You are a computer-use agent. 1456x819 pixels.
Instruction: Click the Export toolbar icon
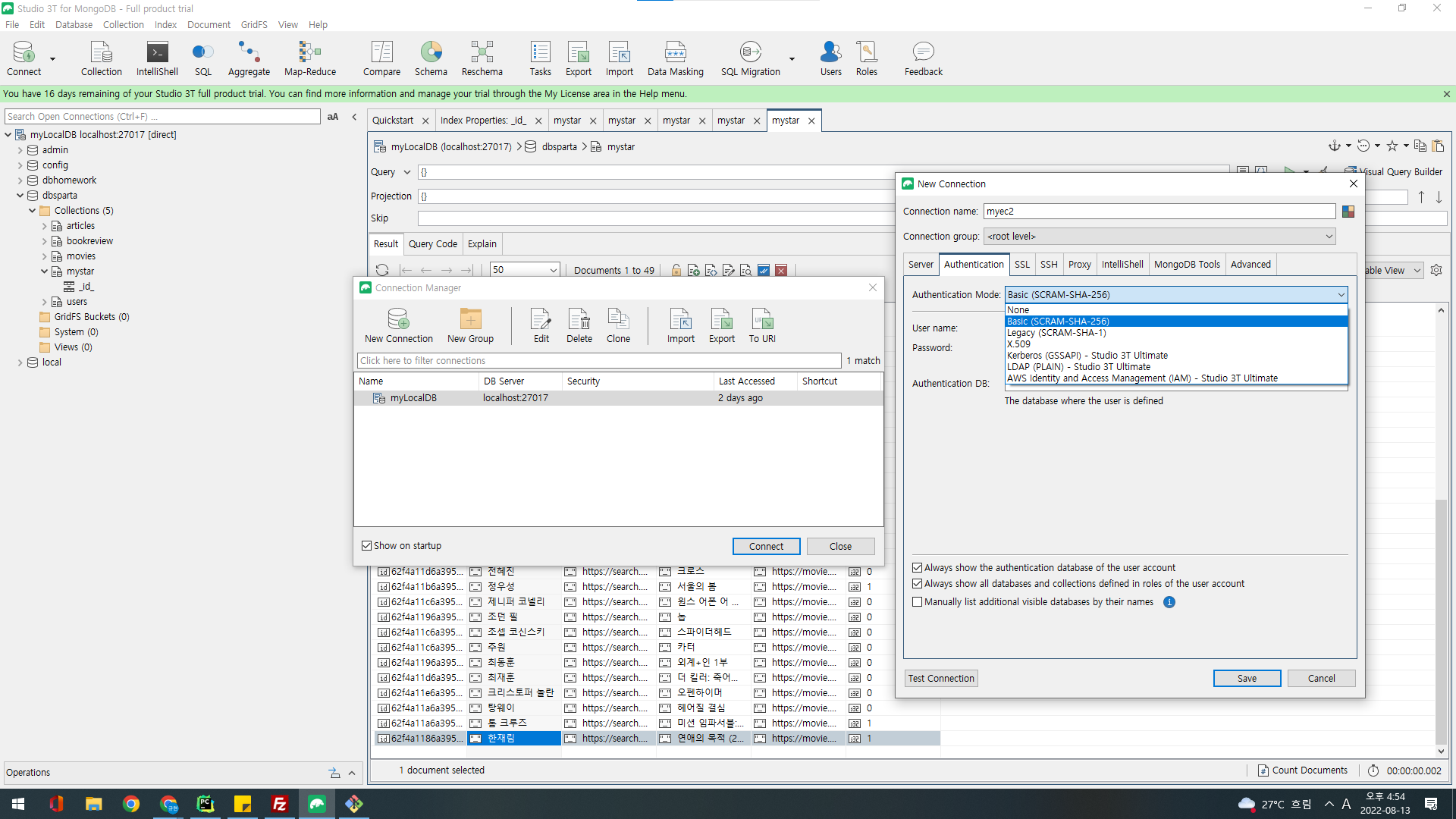(578, 58)
